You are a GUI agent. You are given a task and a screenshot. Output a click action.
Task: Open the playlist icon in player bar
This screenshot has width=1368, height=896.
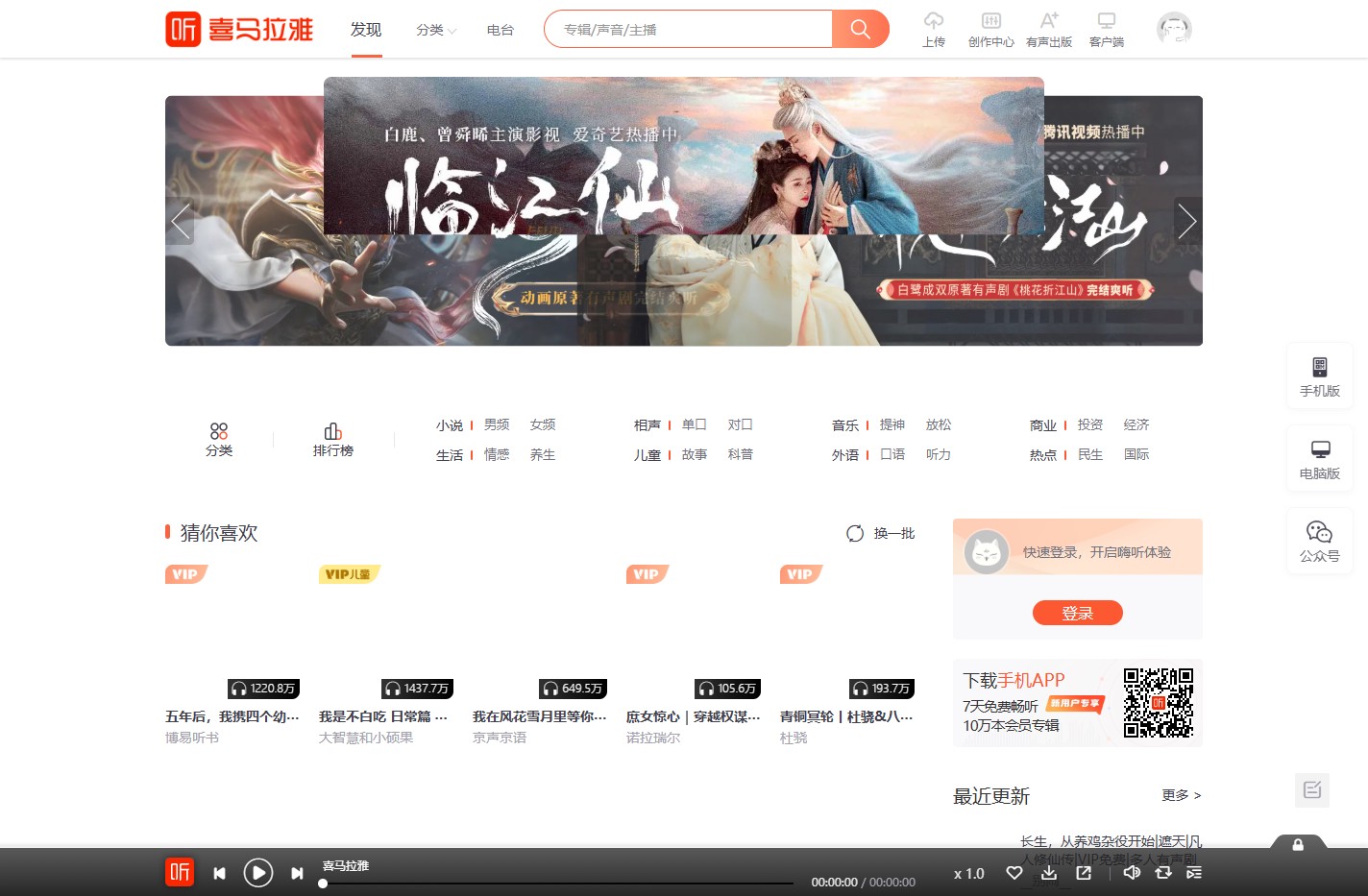[1194, 873]
